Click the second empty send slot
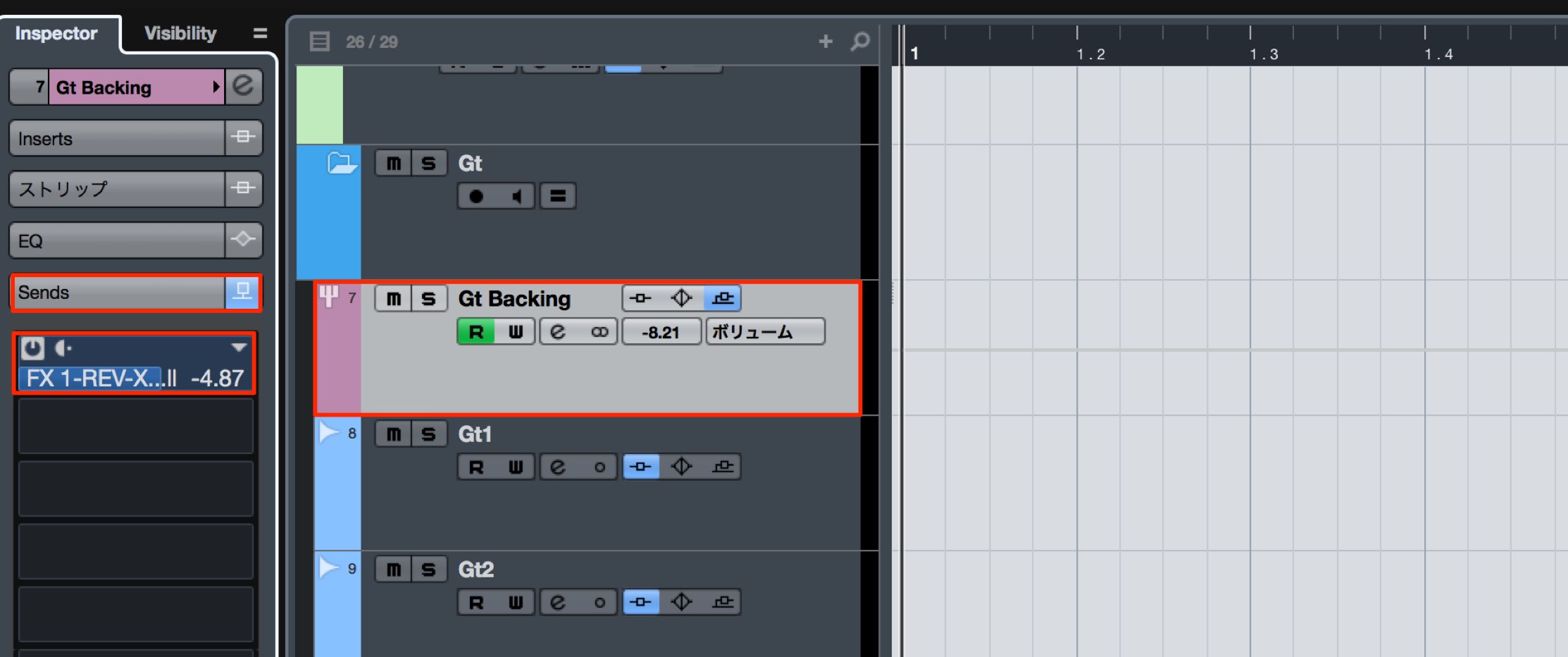The width and height of the screenshot is (1568, 657). coord(135,489)
